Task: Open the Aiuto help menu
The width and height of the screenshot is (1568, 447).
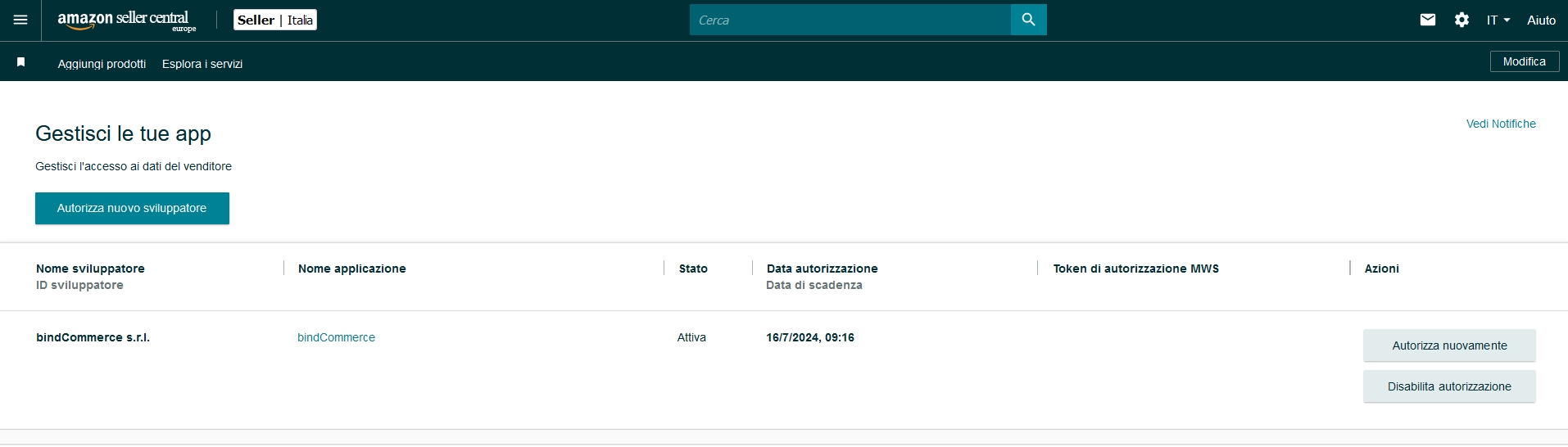Action: [x=1540, y=20]
